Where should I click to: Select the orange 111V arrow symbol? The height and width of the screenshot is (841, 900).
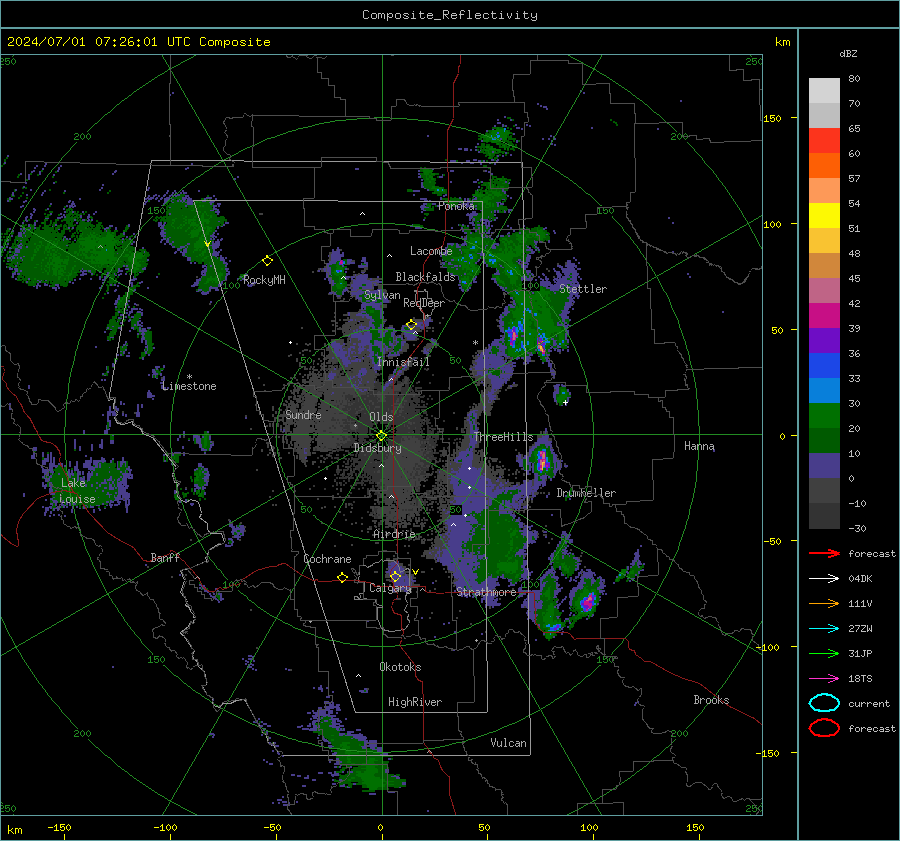pos(824,603)
